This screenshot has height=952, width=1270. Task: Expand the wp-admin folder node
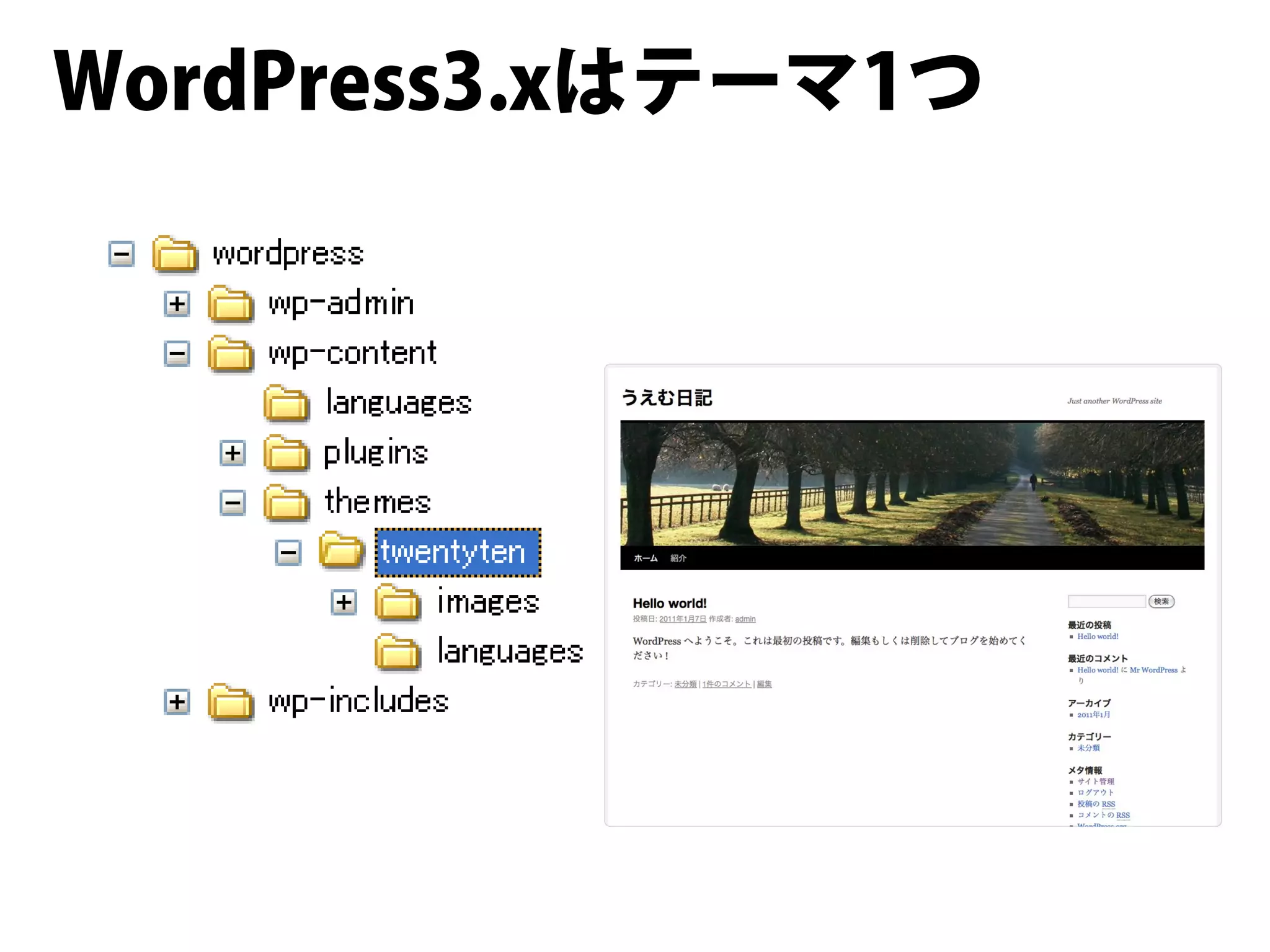tap(177, 304)
